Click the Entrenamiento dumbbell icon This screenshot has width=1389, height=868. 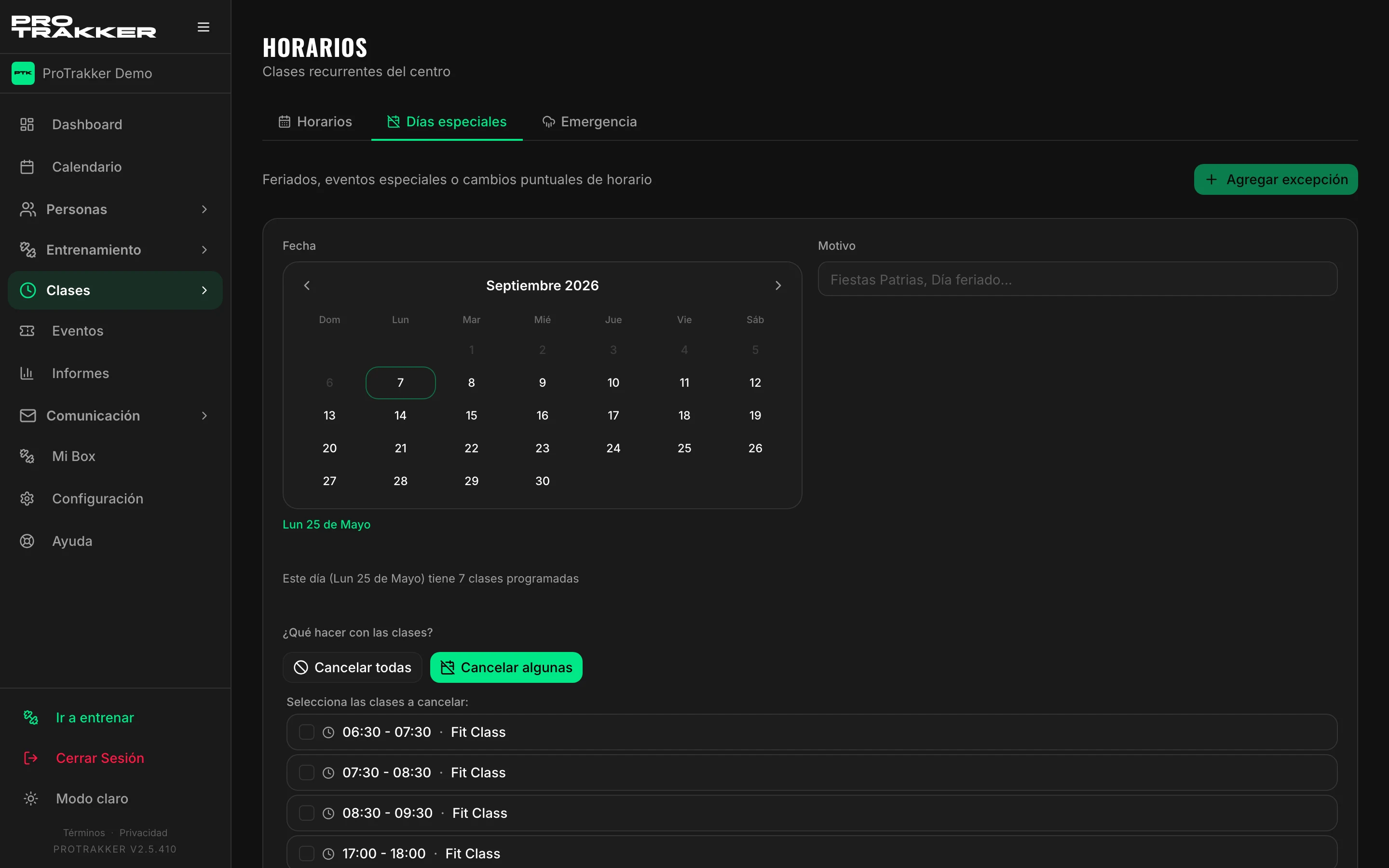pos(27,250)
